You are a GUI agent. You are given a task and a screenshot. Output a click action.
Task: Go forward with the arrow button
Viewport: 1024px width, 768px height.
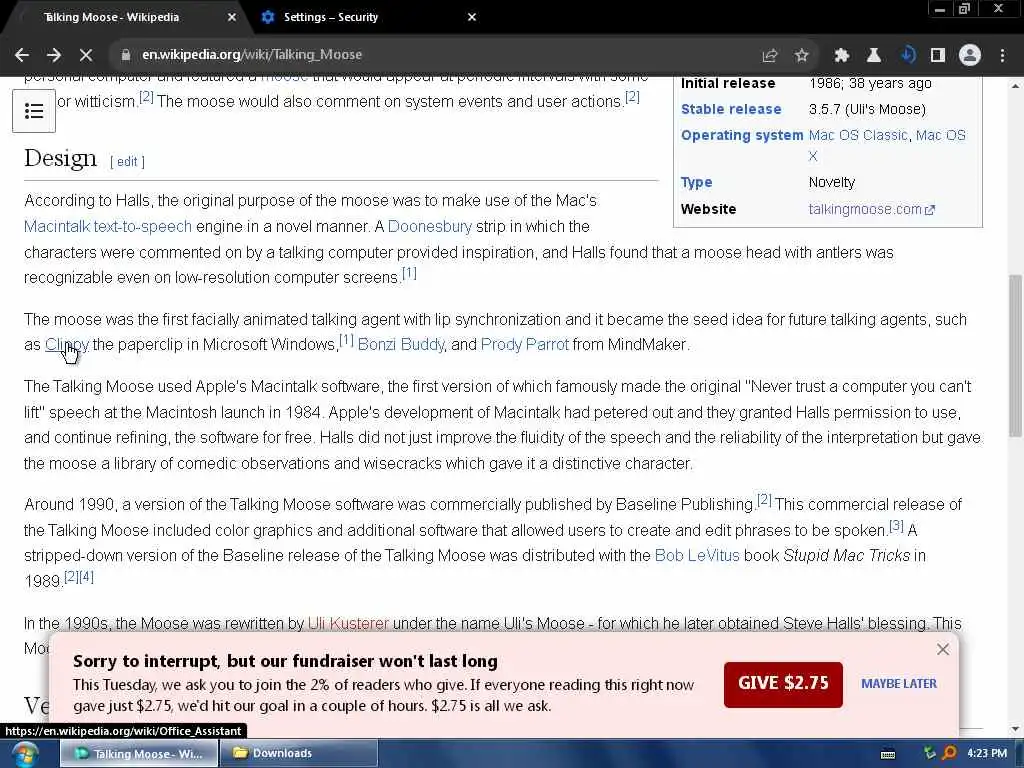click(54, 55)
